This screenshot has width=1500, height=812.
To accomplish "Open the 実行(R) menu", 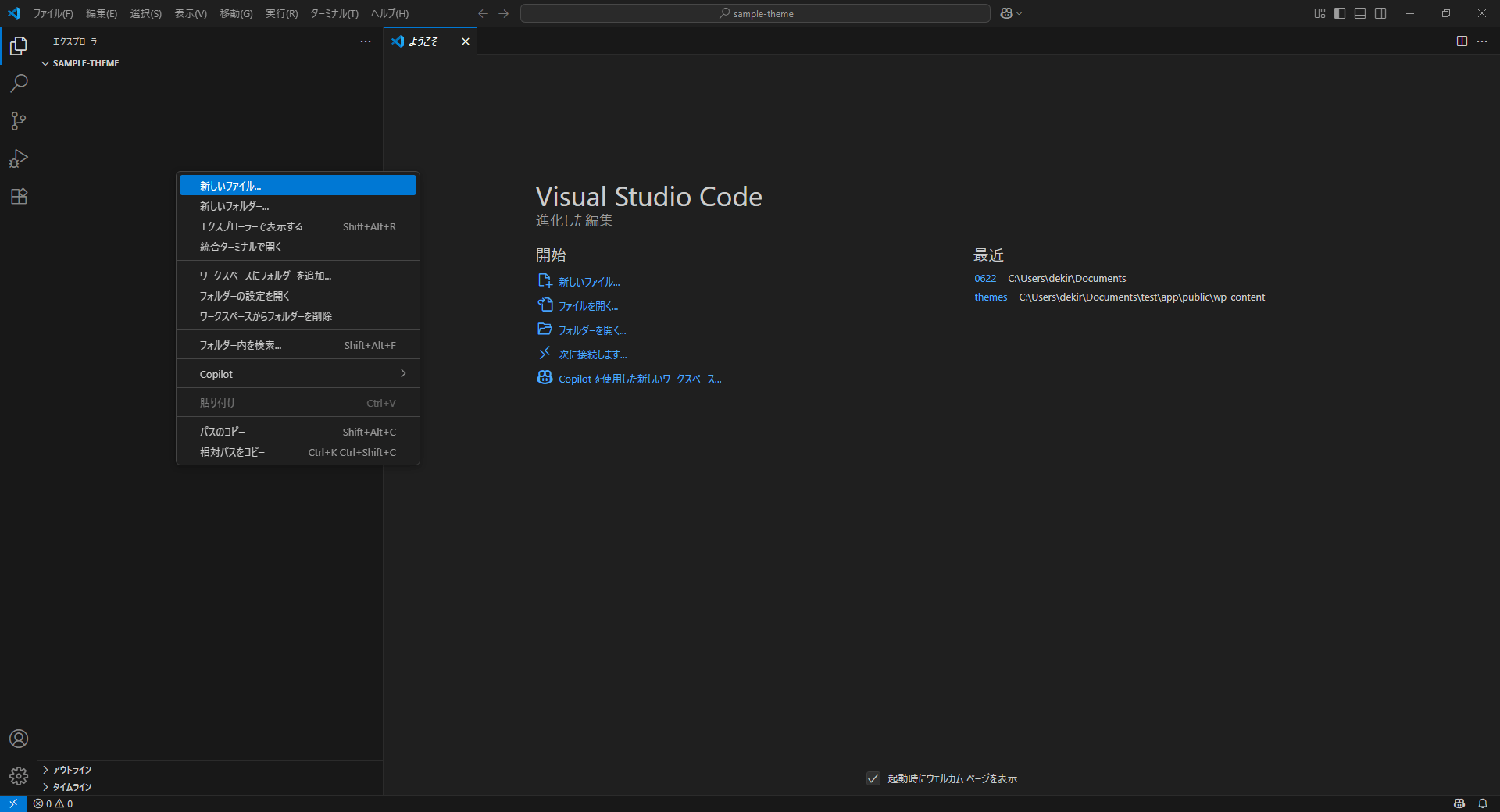I will (281, 13).
